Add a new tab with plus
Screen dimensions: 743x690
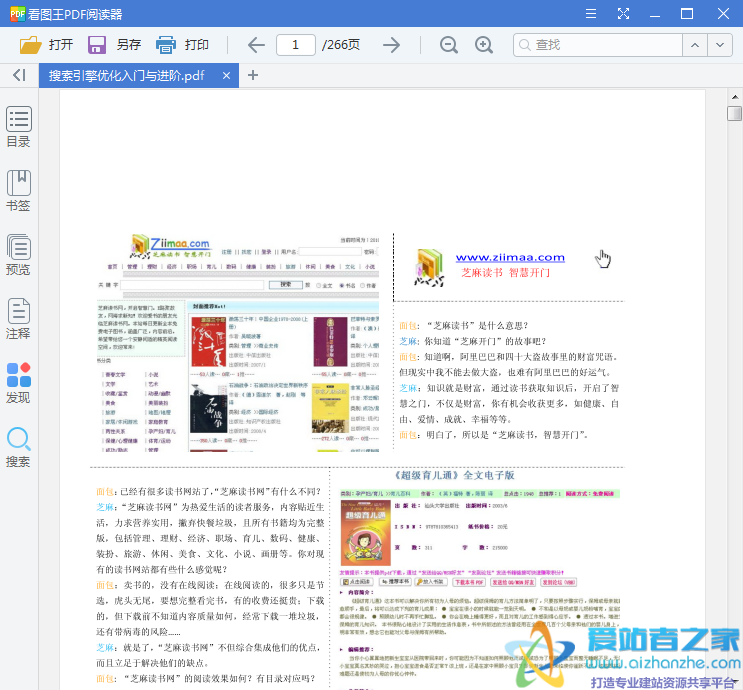[253, 75]
